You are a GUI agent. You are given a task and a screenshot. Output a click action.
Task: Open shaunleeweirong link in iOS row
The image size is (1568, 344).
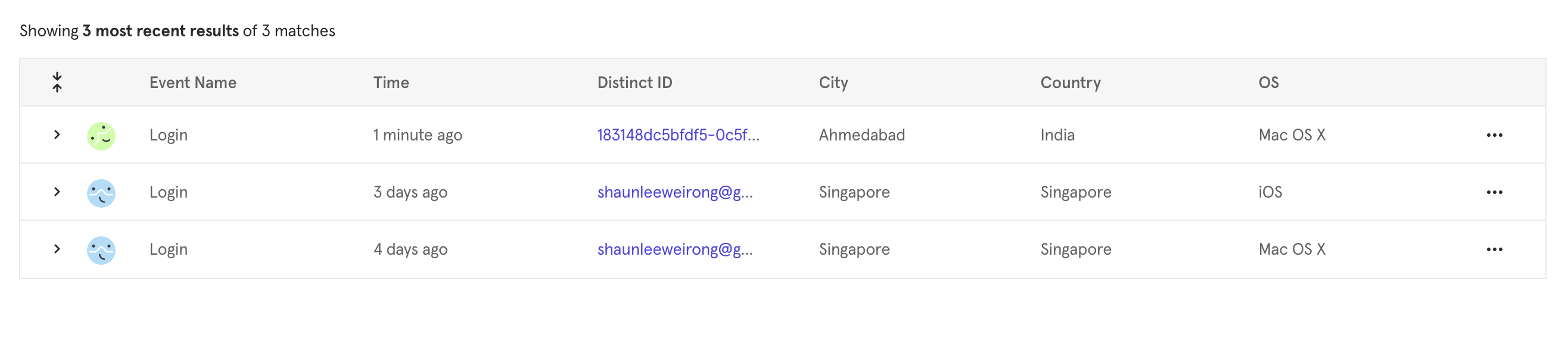(x=674, y=192)
